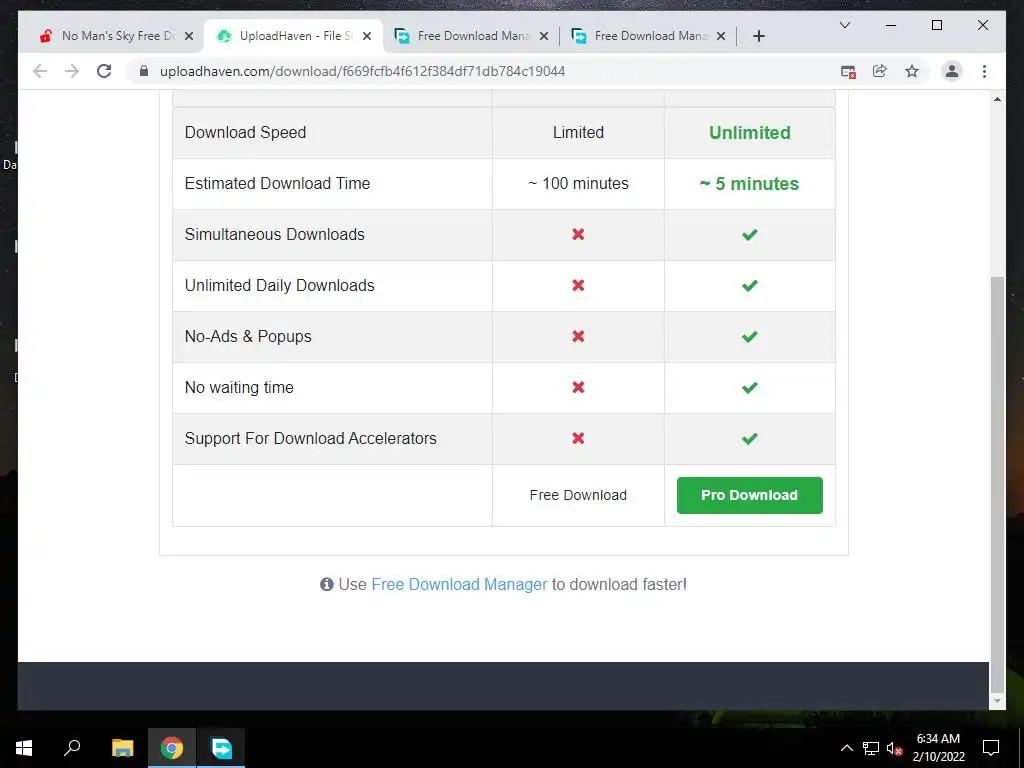Screen dimensions: 1024x768
Task: Click the green check in Simultaneous Downloads row
Action: pyautogui.click(x=750, y=234)
